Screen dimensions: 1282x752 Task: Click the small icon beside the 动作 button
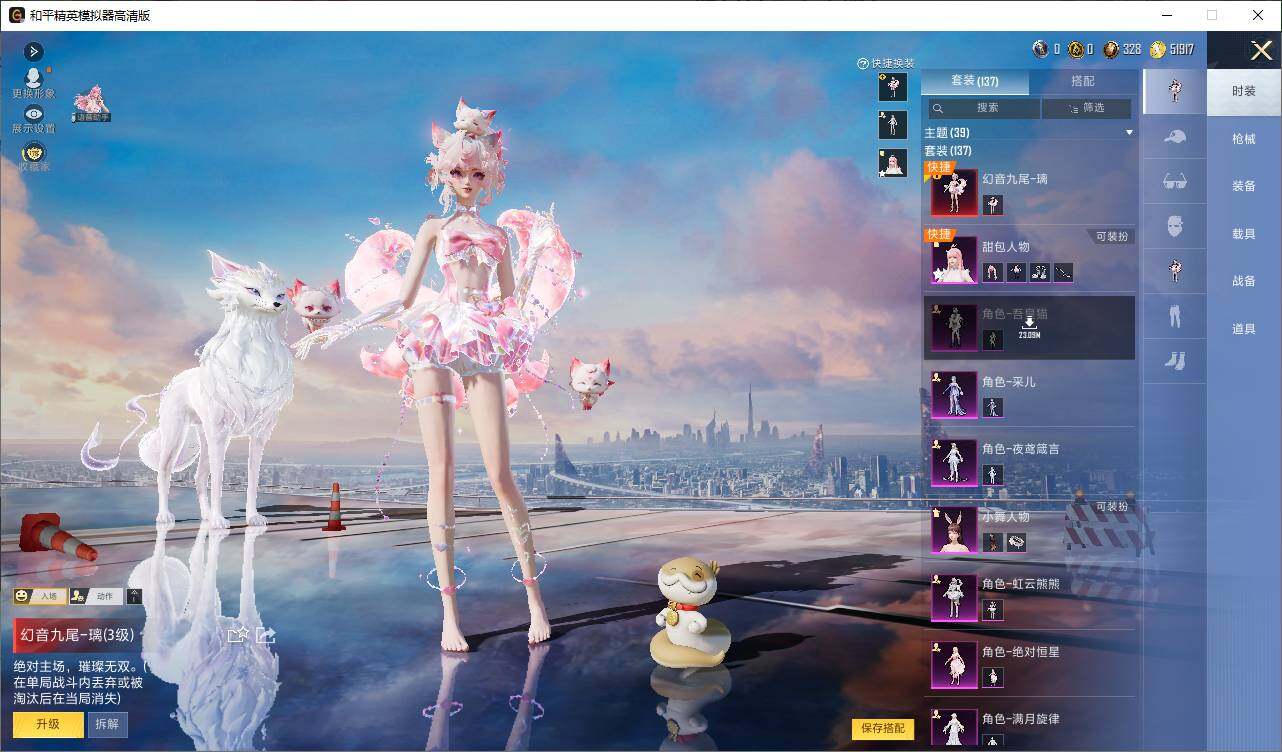tap(135, 596)
